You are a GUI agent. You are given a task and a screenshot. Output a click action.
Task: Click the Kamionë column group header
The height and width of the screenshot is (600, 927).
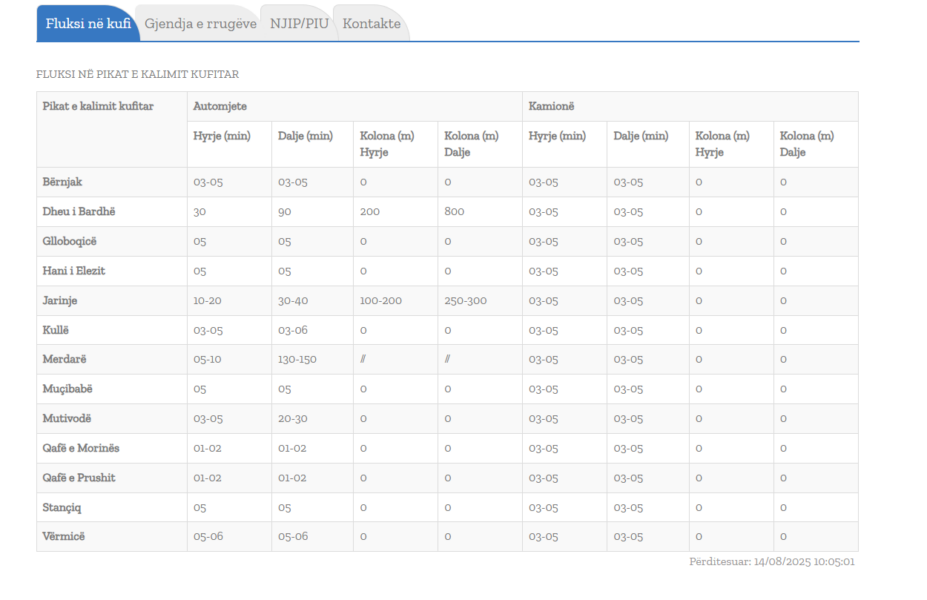pos(551,106)
